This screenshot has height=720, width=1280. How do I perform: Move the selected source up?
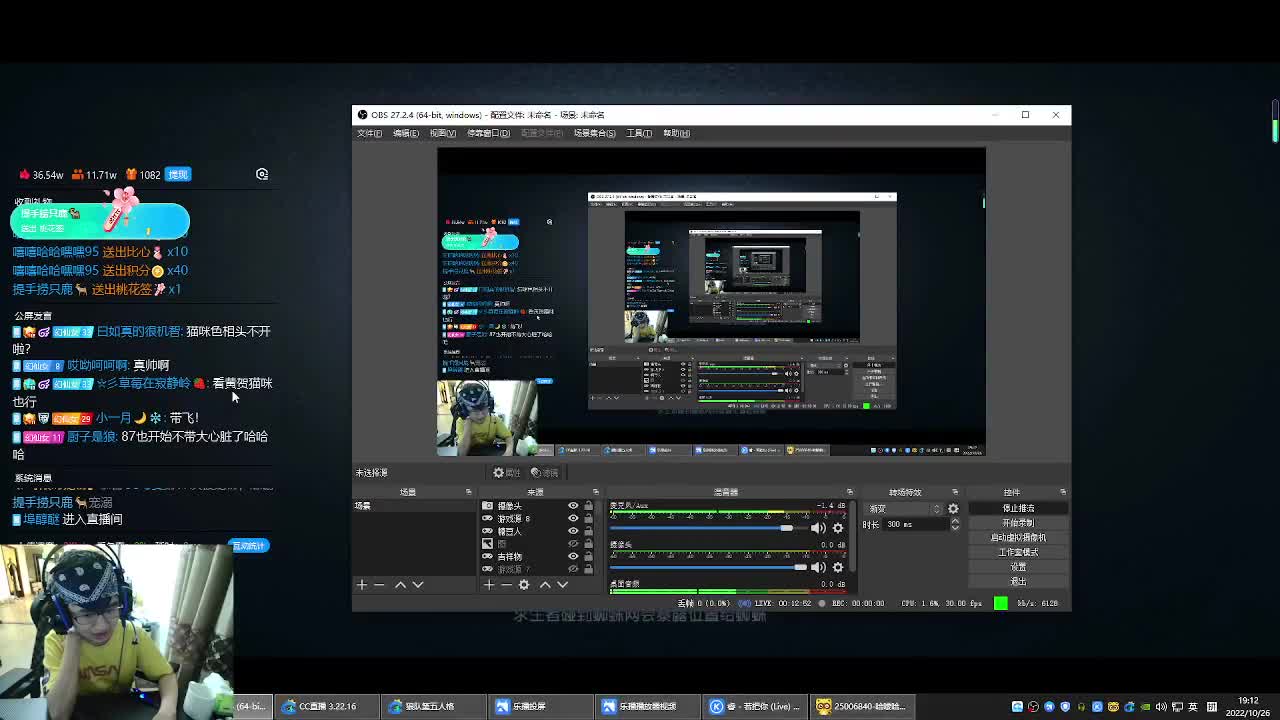pos(545,585)
